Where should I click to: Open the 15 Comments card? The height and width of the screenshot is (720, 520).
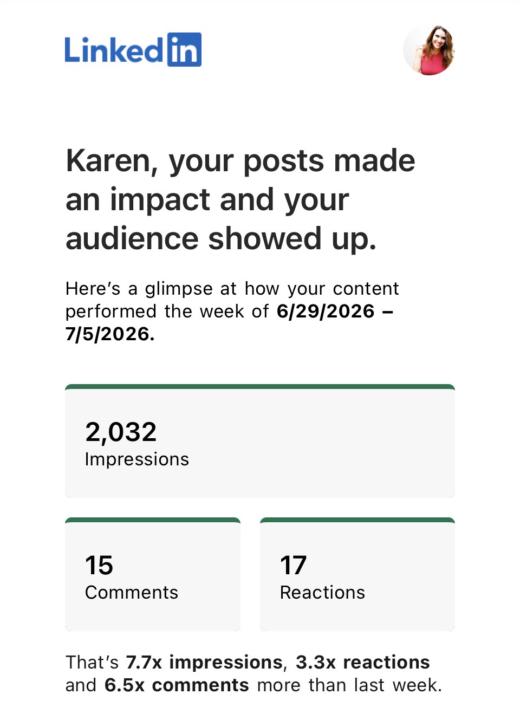point(153,574)
